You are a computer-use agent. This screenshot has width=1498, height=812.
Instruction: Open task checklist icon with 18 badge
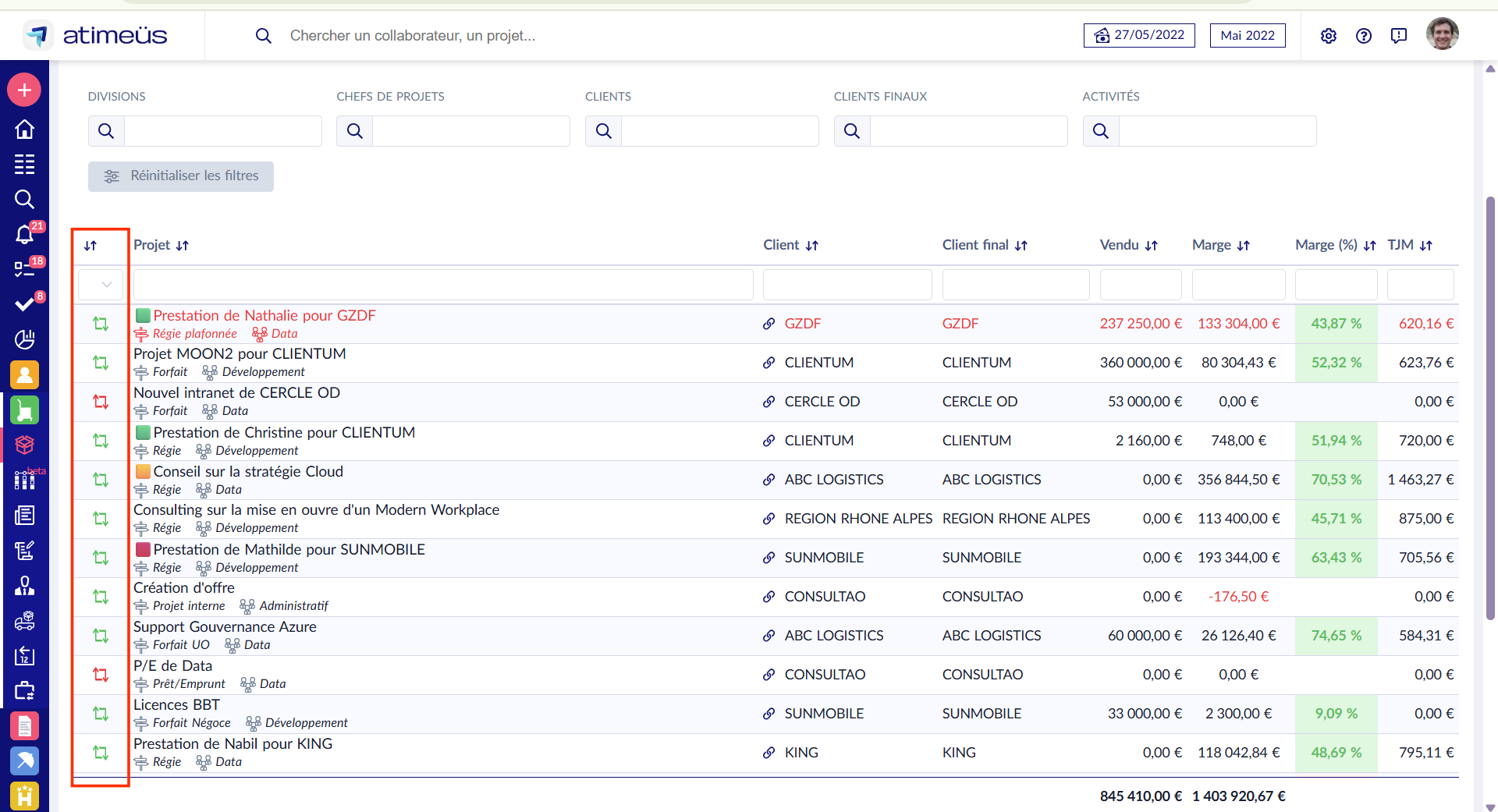coord(24,269)
